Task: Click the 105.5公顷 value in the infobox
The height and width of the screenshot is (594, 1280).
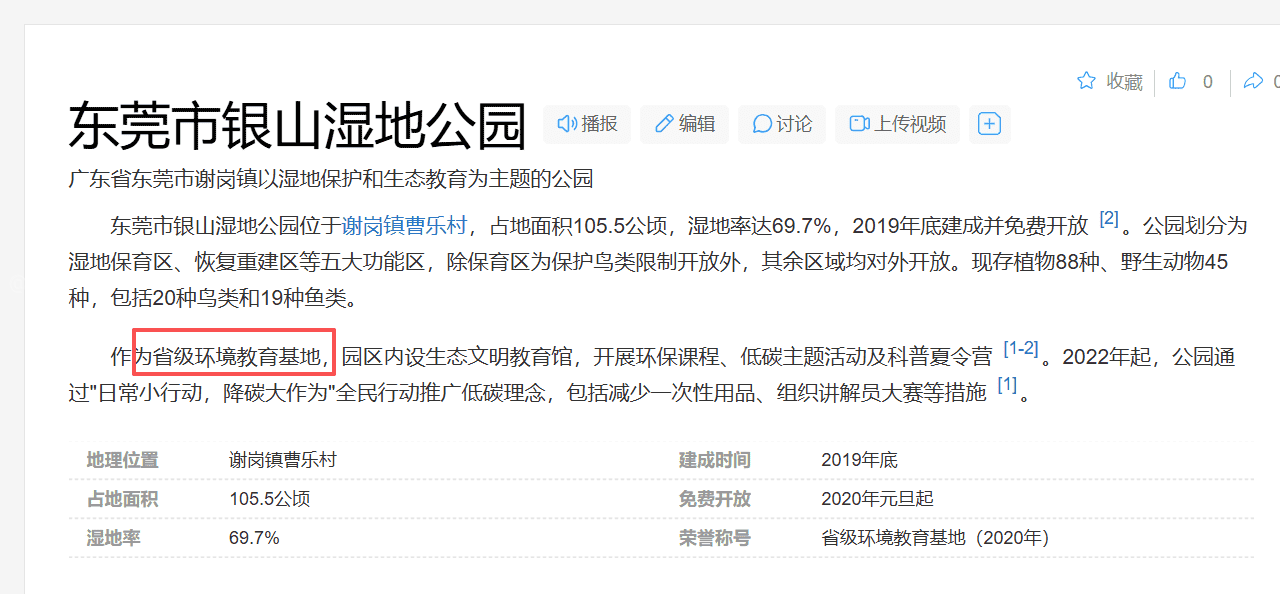Action: tap(269, 499)
